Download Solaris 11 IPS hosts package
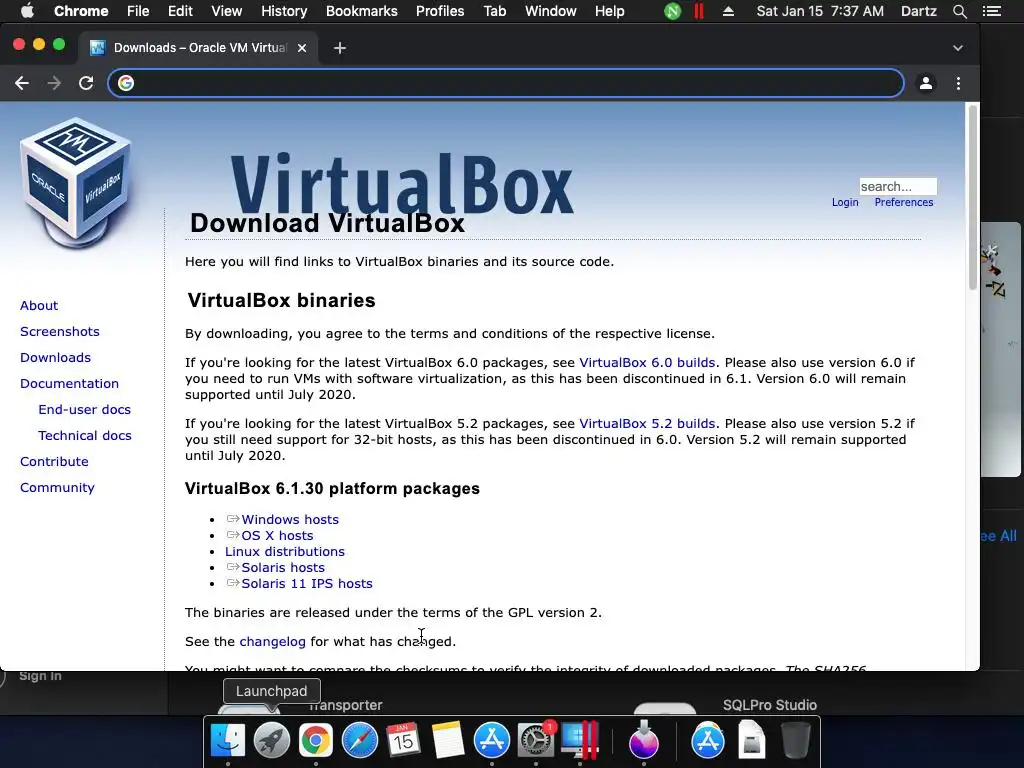 click(307, 584)
